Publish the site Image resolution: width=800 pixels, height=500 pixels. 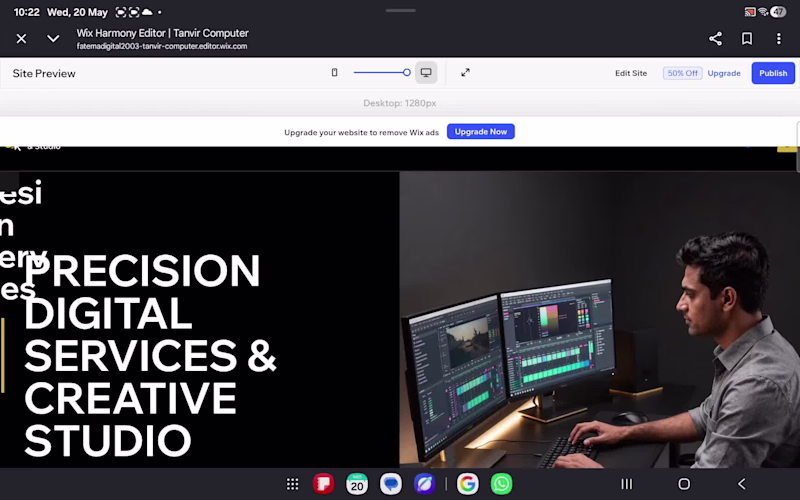coord(773,73)
